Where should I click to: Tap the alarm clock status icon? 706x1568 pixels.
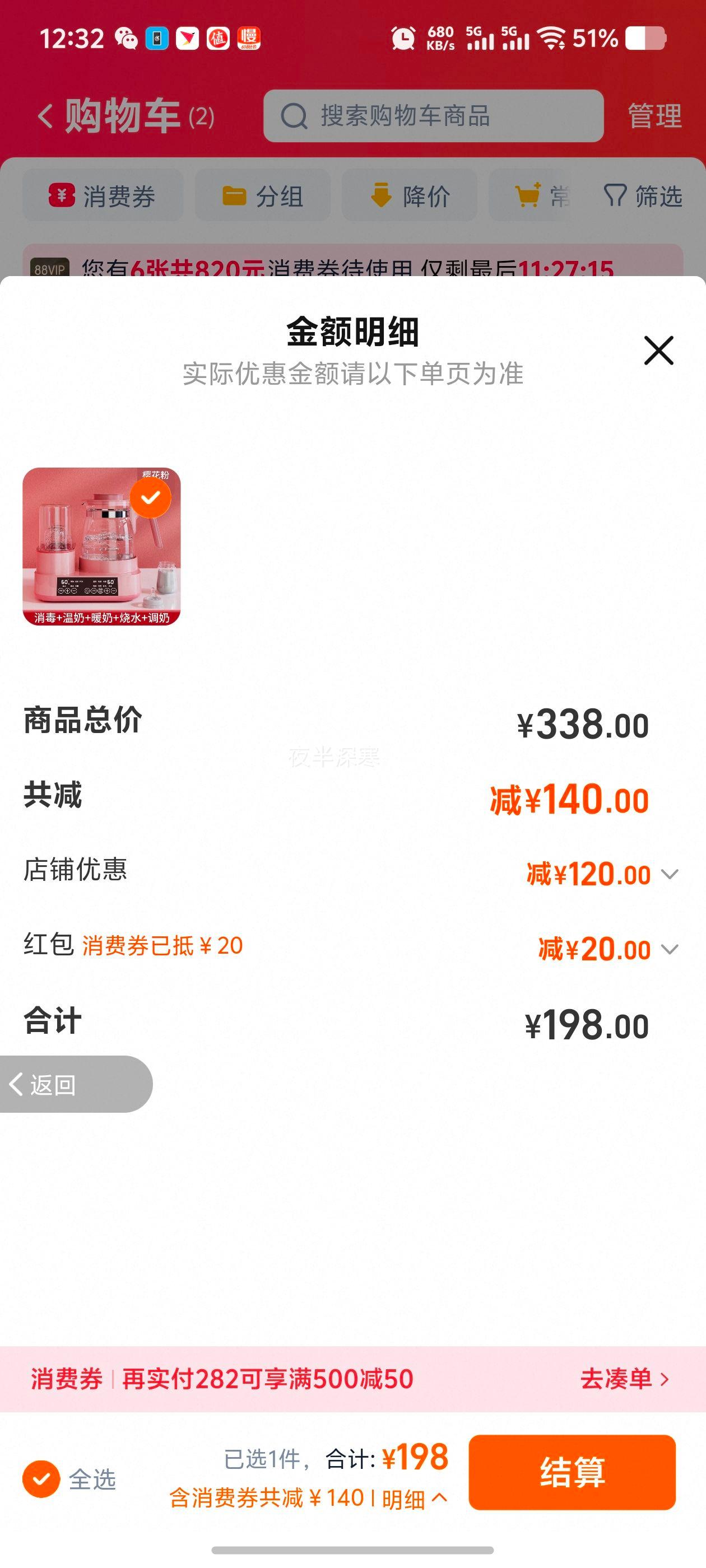pos(403,38)
